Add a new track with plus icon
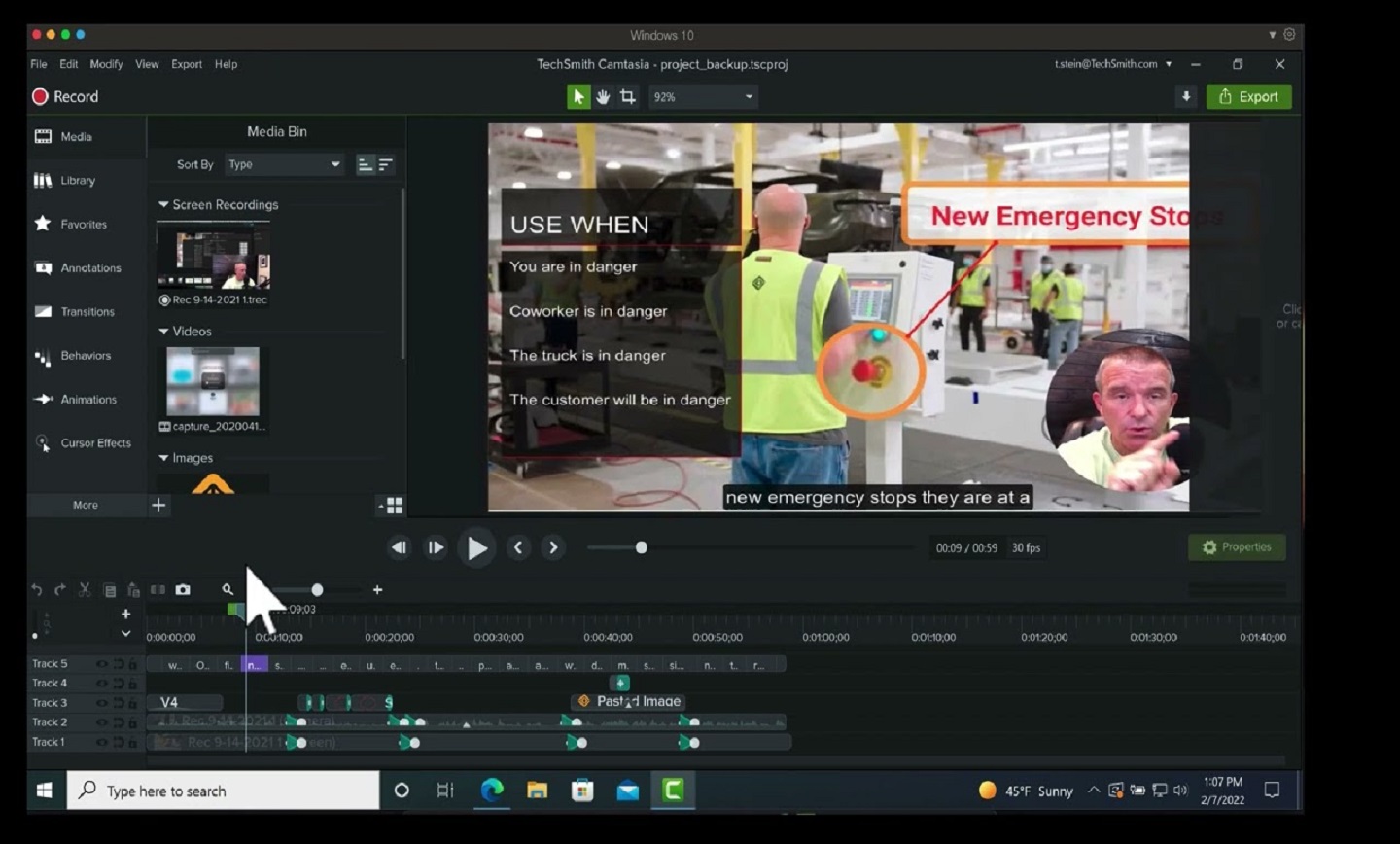 (x=125, y=614)
